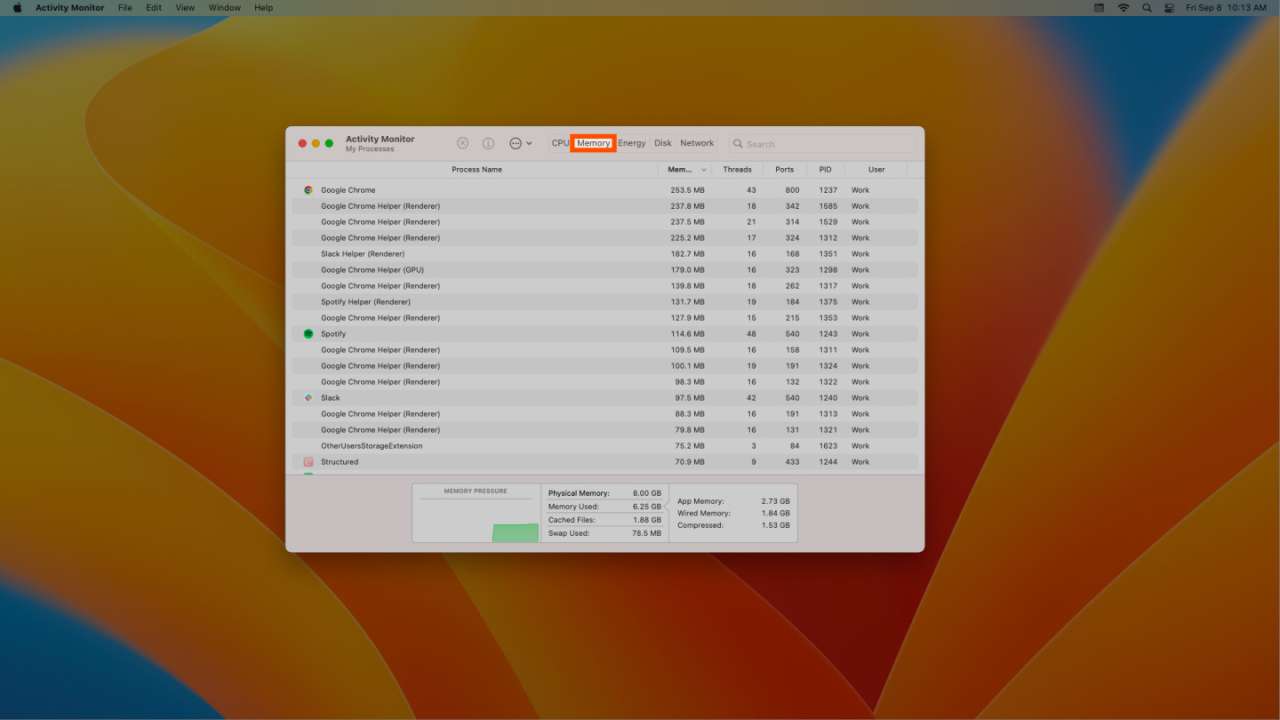Screen dimensions: 1280x720
Task: Open the Control Center menu bar icon
Action: pos(1169,7)
